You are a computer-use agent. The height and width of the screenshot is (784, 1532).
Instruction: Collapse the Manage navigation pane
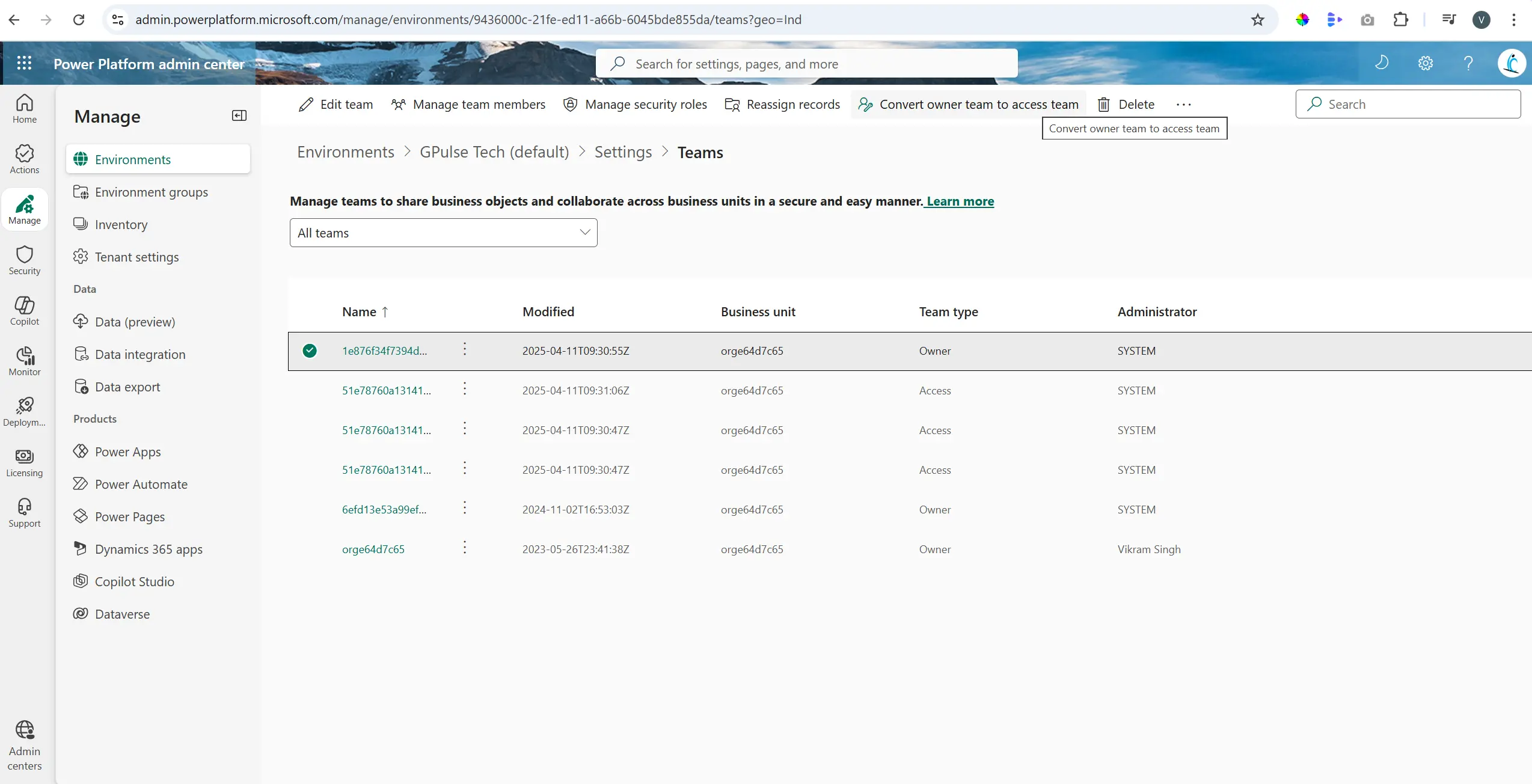[x=239, y=115]
